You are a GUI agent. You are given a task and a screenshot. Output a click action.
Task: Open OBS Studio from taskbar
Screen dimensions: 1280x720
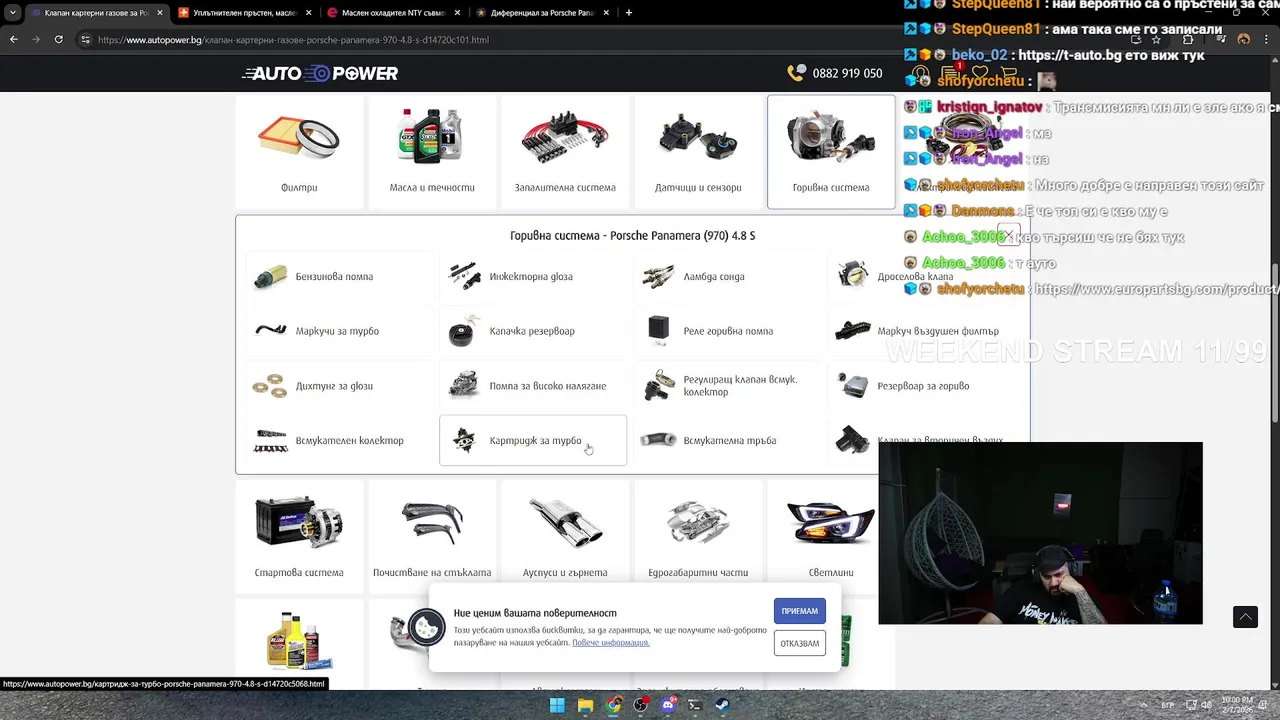point(641,705)
